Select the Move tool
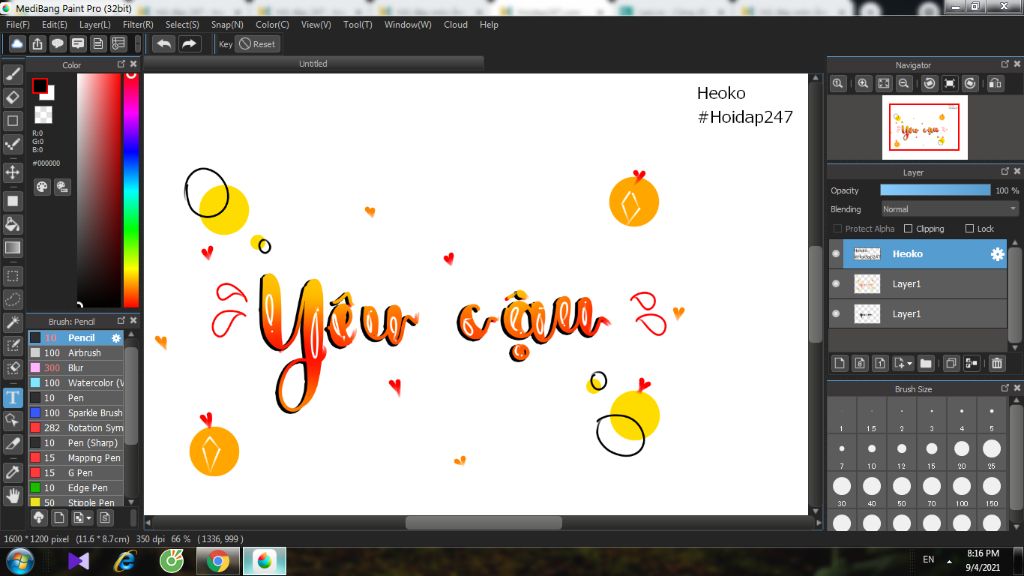This screenshot has width=1024, height=576. (x=12, y=172)
